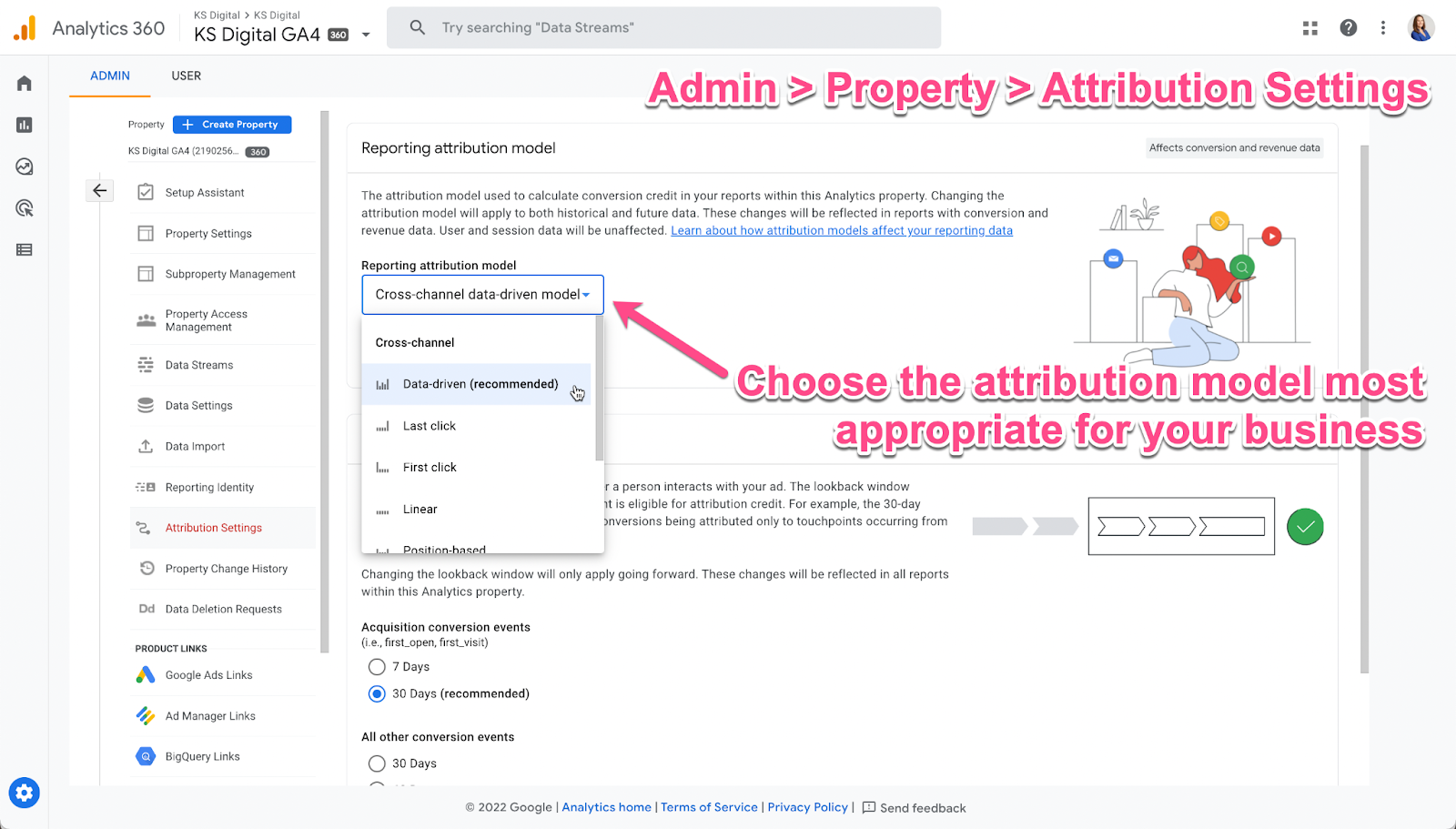
Task: Click the back arrow button
Action: [100, 190]
